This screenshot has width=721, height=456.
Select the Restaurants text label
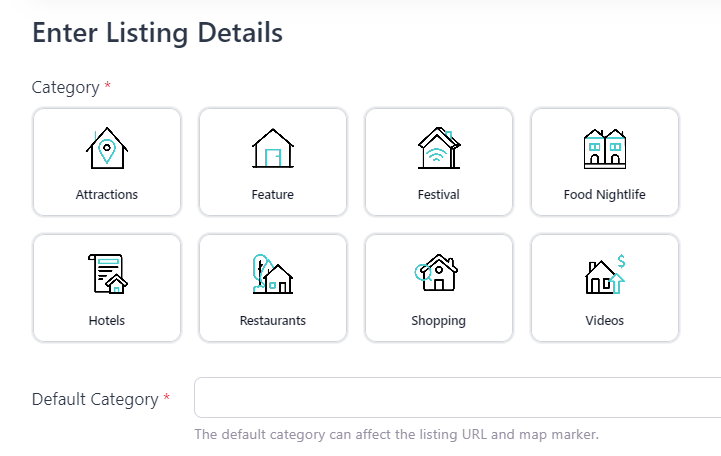tap(273, 321)
